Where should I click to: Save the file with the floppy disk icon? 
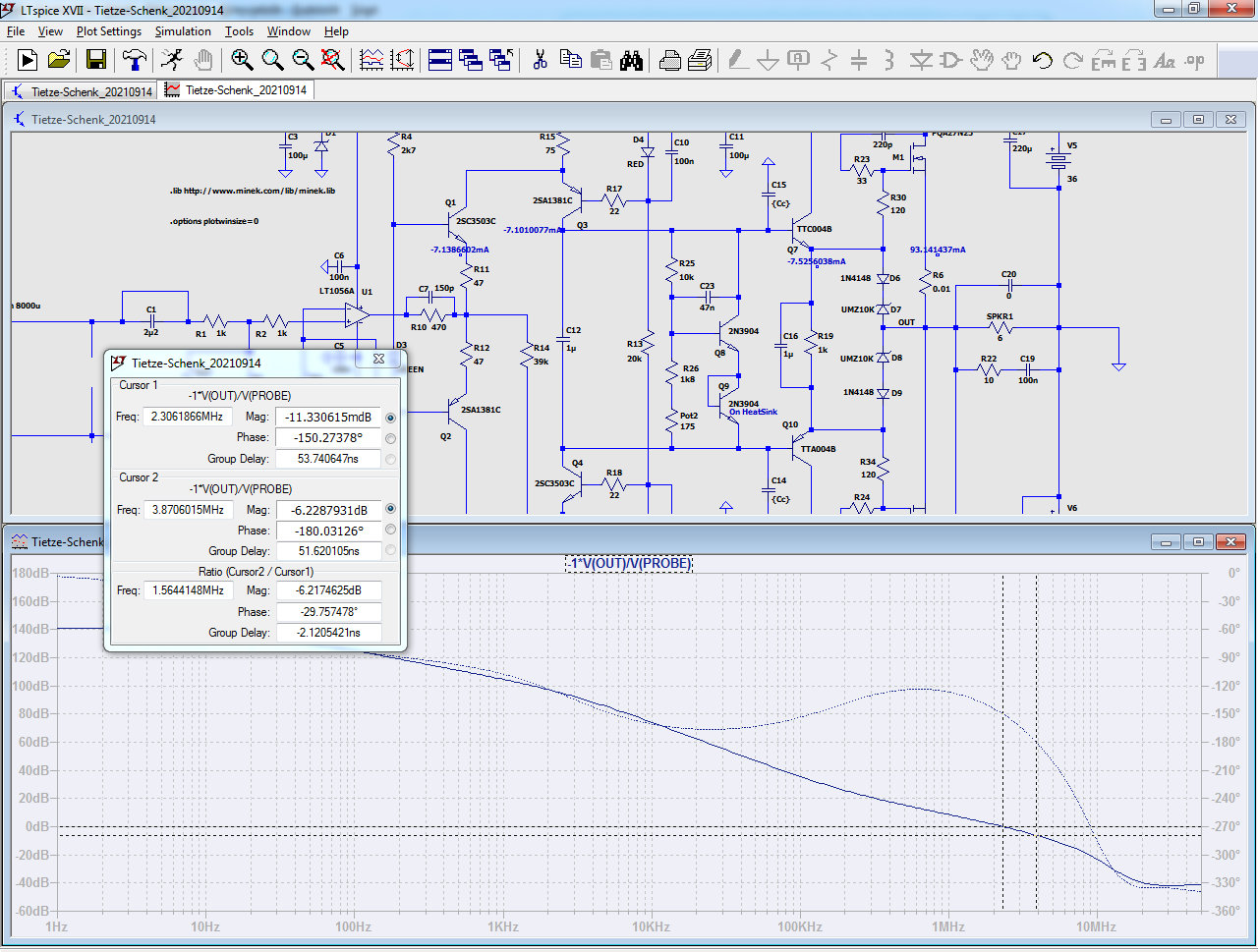tap(95, 60)
